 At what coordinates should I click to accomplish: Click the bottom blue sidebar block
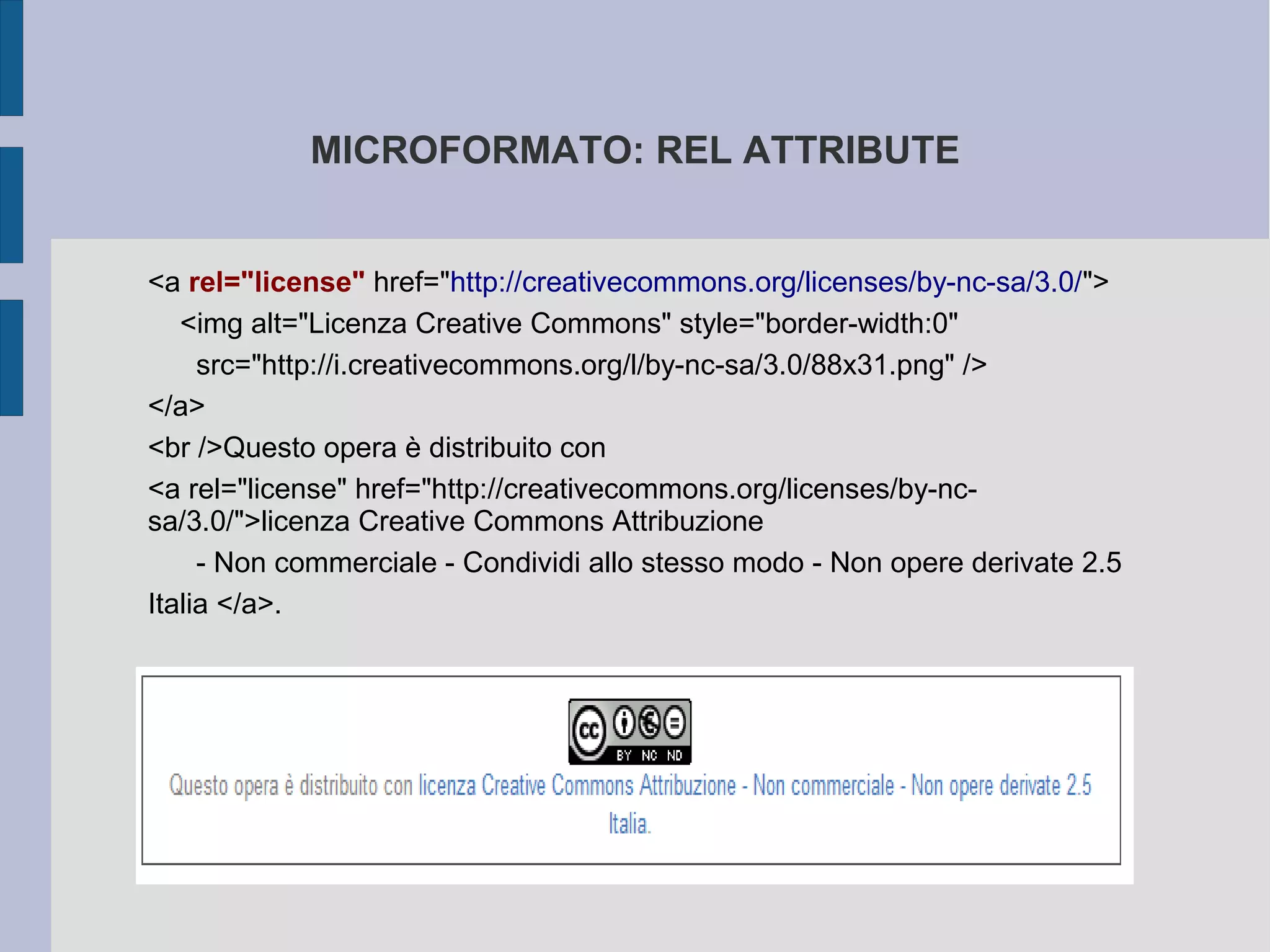pyautogui.click(x=11, y=357)
